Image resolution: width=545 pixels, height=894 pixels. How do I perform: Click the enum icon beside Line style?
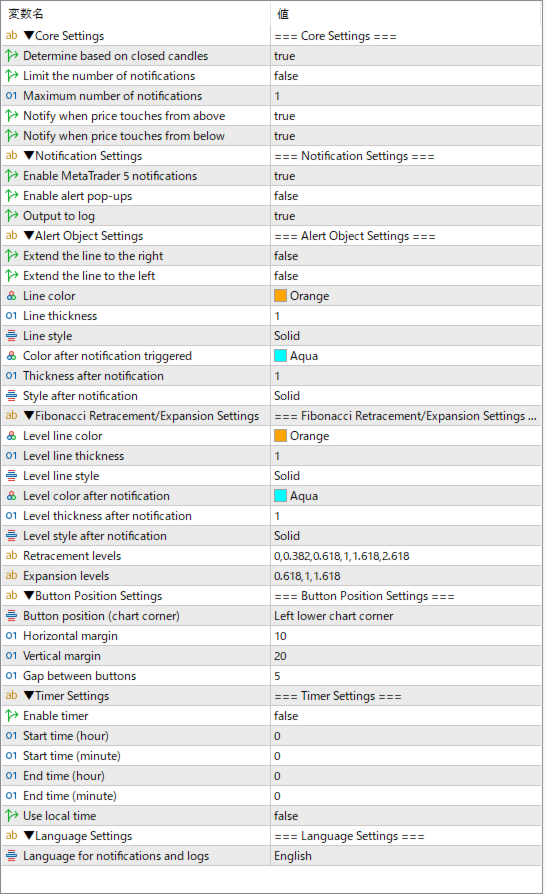pos(11,336)
